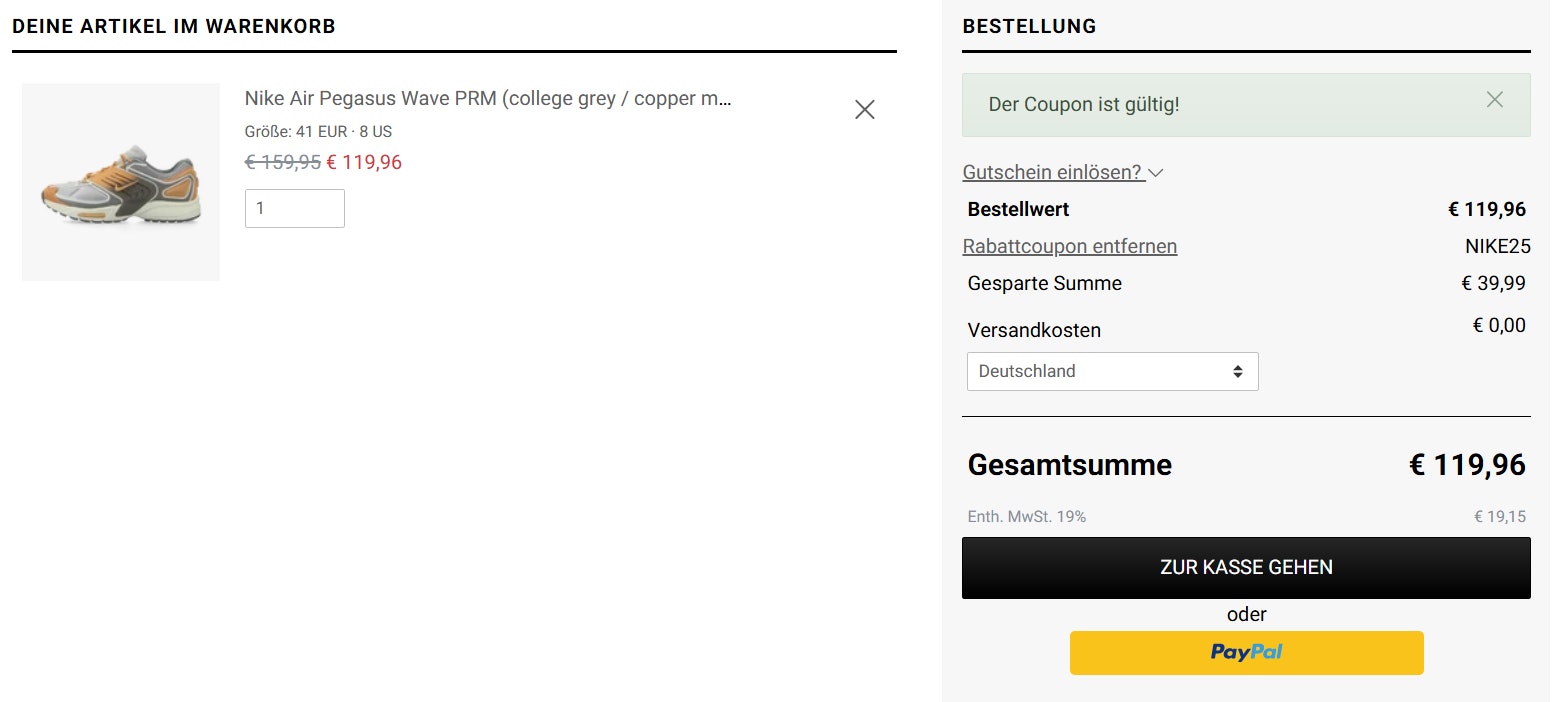The image size is (1552, 702).
Task: Dismiss the 'Der Coupon ist gültig!' alert
Action: pos(1494,99)
